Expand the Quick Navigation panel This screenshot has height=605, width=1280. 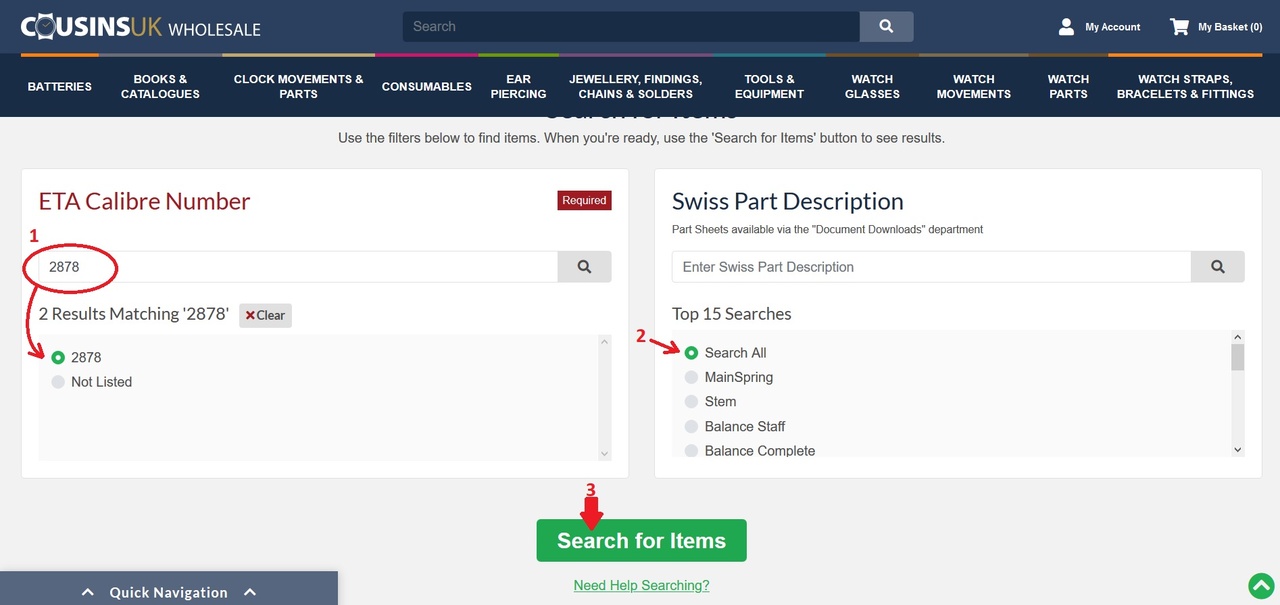pos(168,592)
